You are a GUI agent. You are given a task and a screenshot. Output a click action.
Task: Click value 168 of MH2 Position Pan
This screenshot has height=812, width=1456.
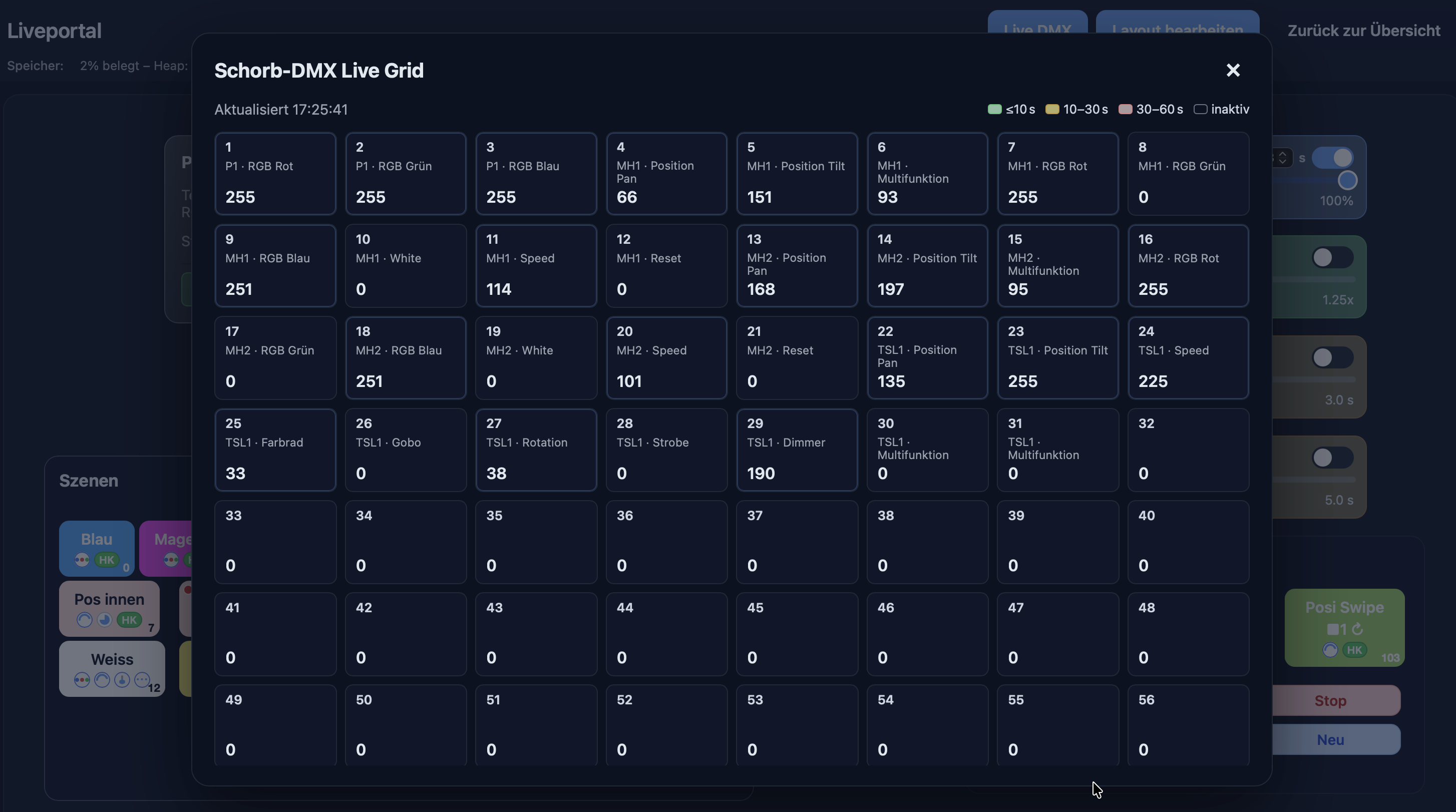coord(761,289)
